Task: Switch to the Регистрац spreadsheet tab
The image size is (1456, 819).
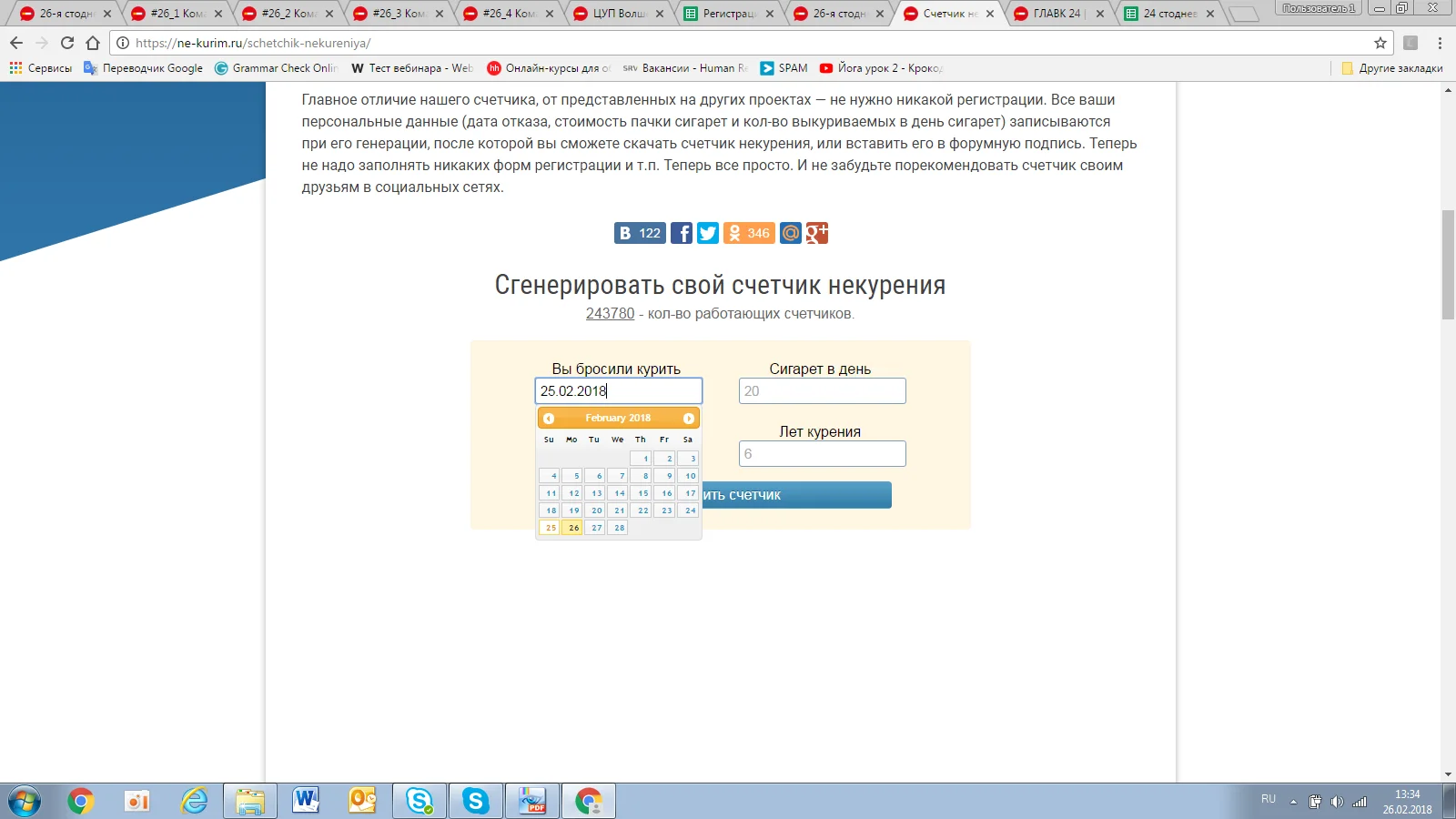Action: point(729,14)
